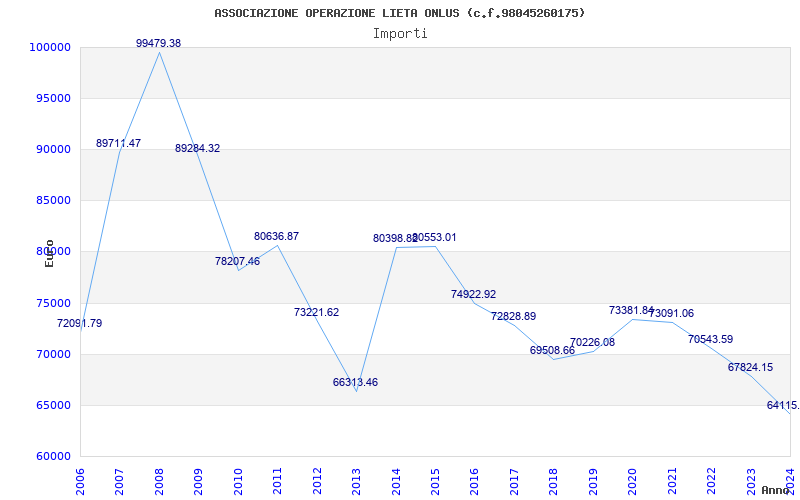Click the x-axis year 2009
The image size is (800, 500).
tap(199, 481)
